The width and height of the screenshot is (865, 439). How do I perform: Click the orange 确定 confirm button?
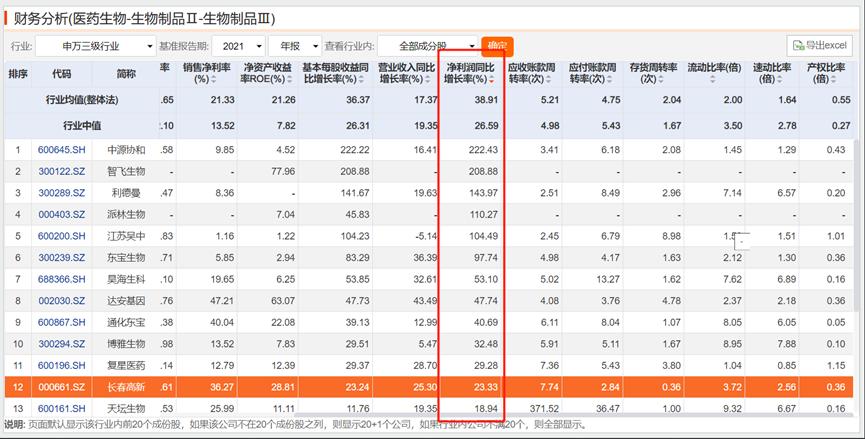point(497,46)
